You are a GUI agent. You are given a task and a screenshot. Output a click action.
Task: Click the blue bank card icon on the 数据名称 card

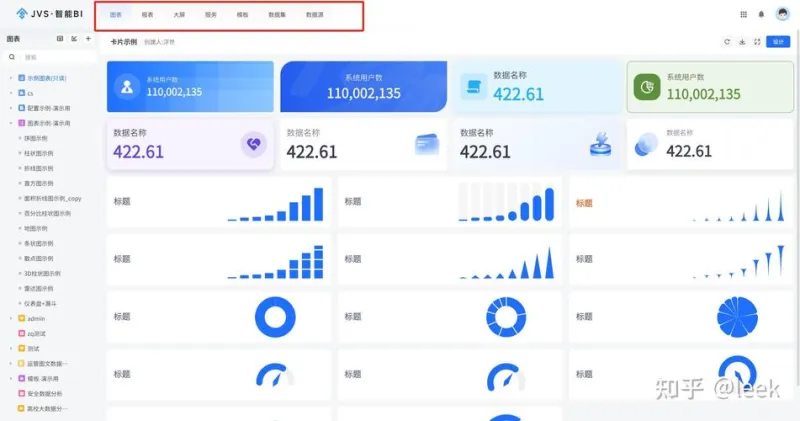(x=427, y=144)
